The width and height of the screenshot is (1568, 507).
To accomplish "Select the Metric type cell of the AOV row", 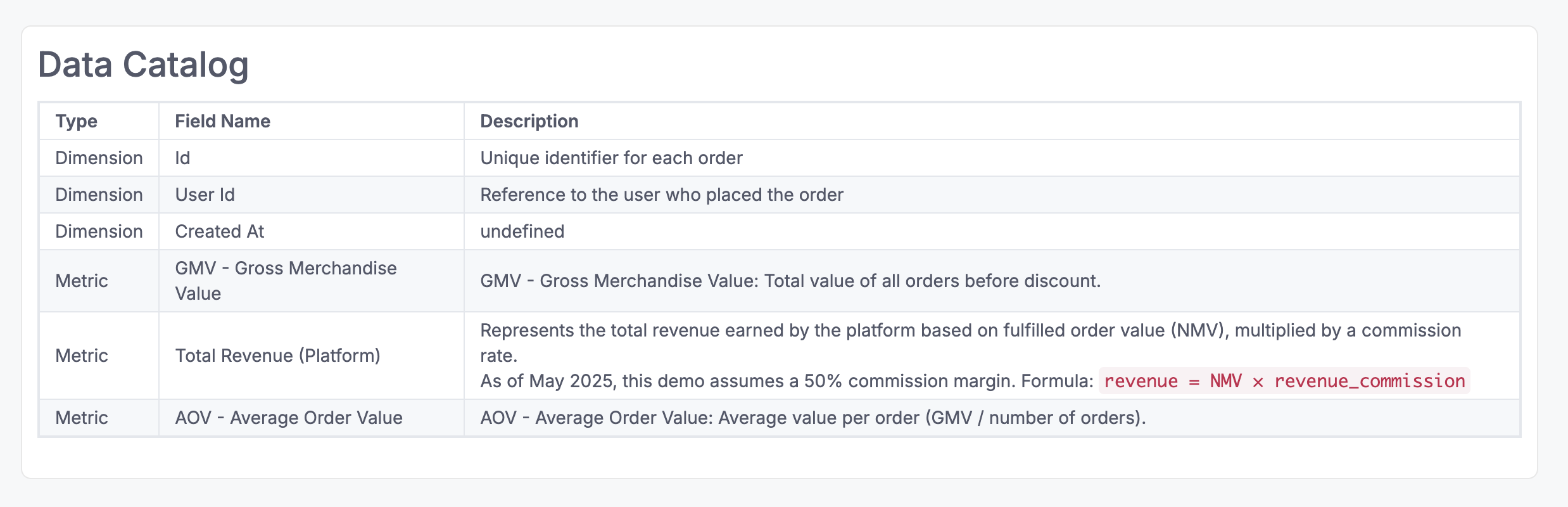I will point(82,418).
